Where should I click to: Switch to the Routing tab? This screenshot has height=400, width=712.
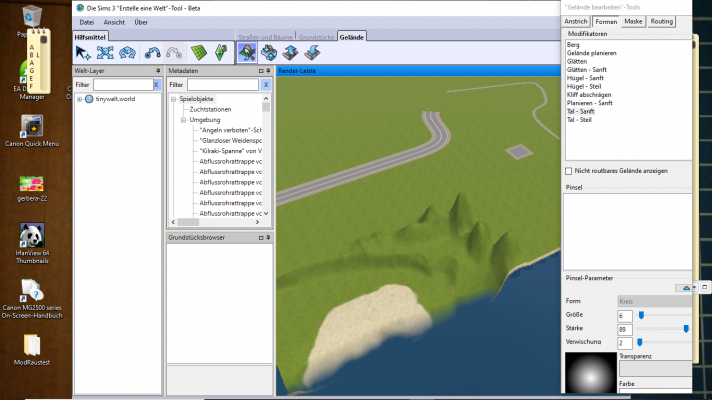point(662,21)
